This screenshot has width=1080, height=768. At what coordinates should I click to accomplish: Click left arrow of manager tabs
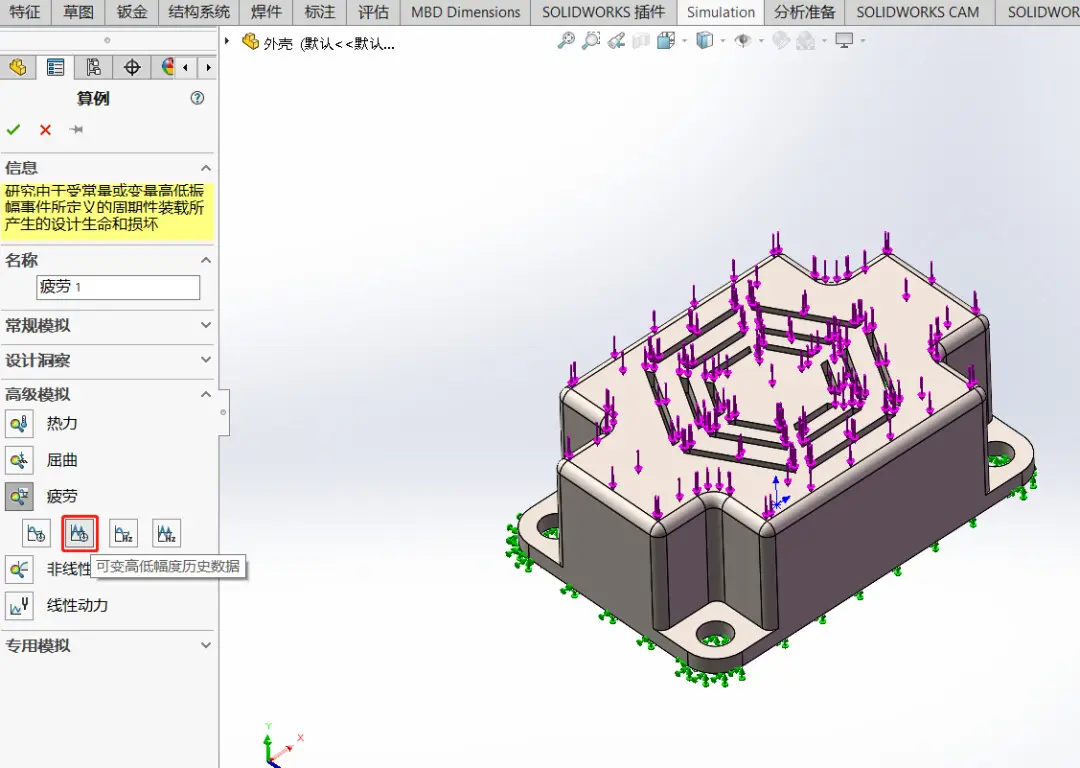pyautogui.click(x=185, y=68)
